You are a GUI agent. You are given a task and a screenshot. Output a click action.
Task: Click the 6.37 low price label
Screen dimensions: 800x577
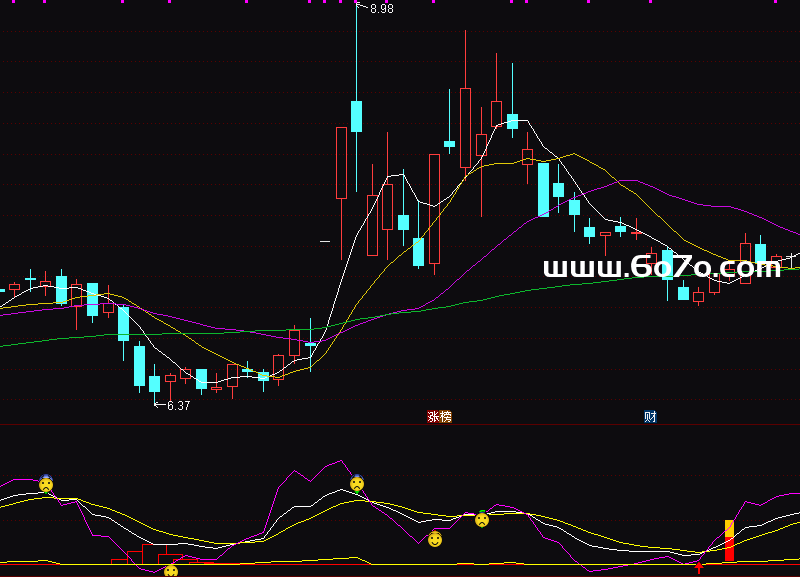[178, 406]
